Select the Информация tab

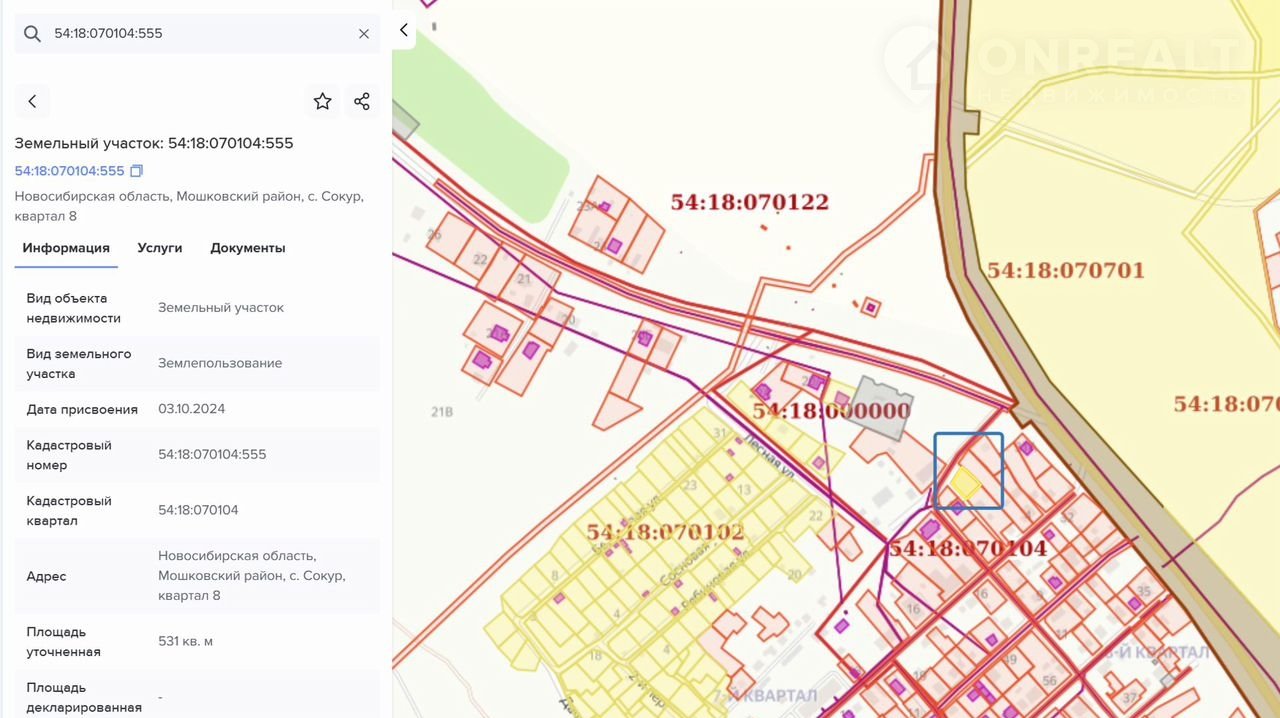[x=66, y=248]
